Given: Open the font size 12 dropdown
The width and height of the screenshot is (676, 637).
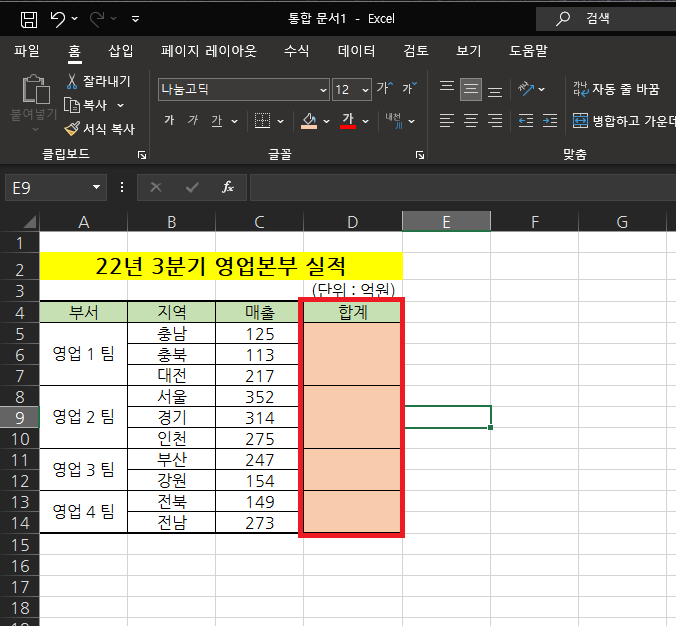Looking at the screenshot, I should coord(365,90).
